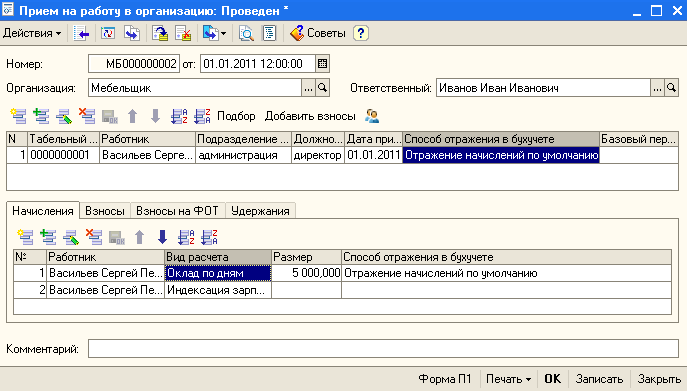
Task: Delete row icon on the Начисления tab toolbar
Action: [94, 237]
